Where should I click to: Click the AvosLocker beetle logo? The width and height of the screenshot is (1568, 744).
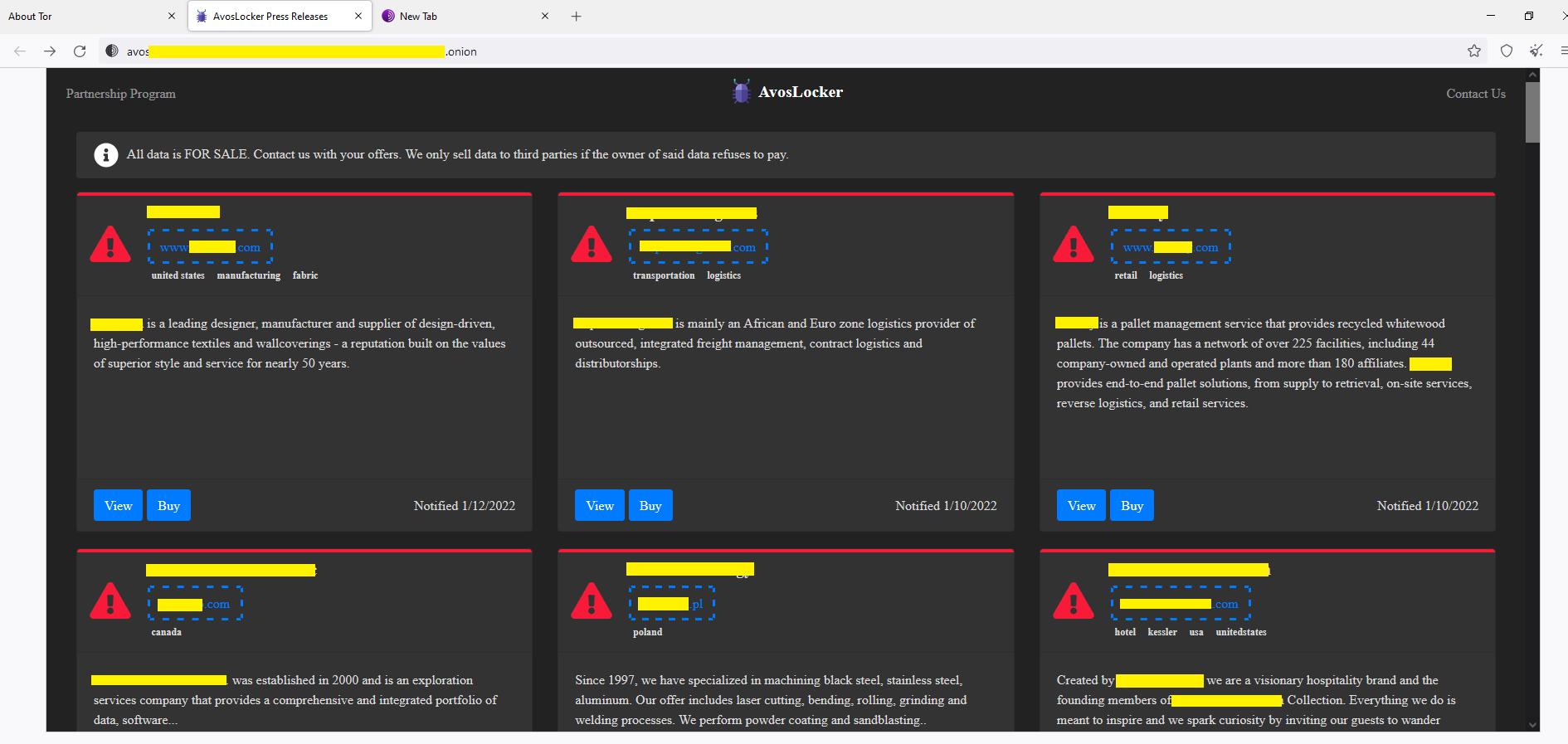[x=741, y=92]
